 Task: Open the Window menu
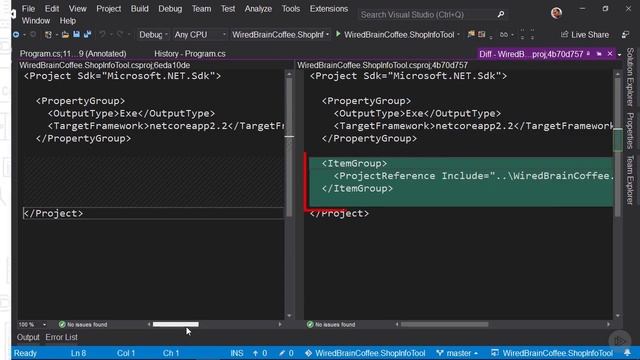(x=36, y=21)
